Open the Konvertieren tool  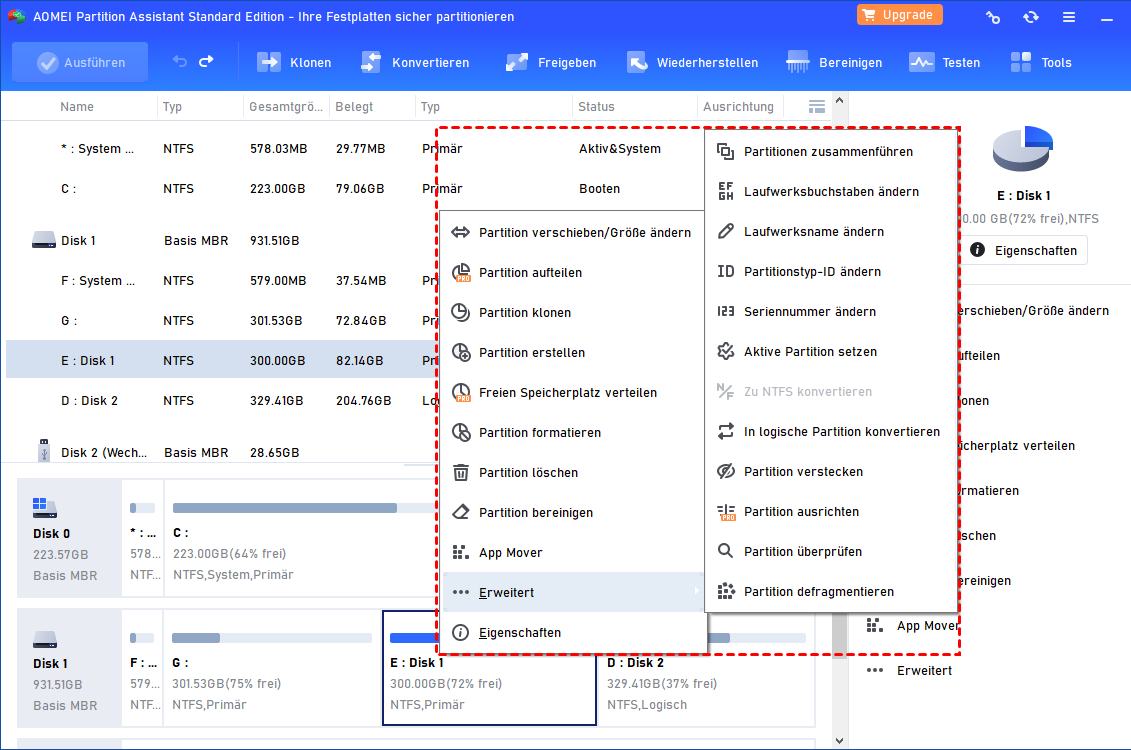(415, 63)
